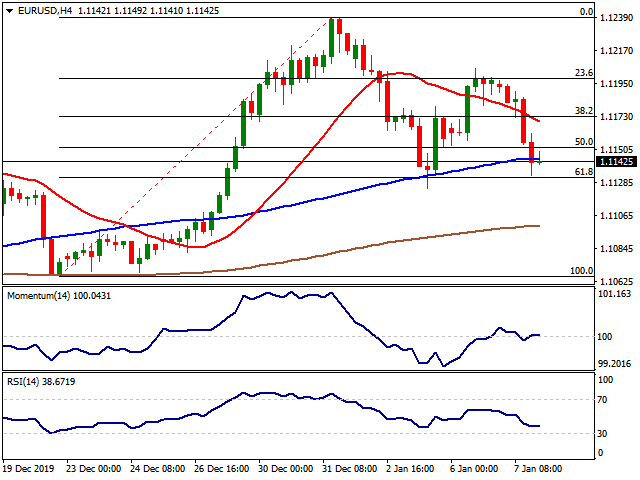640x480 pixels.
Task: Click the 30 Dec 00:00 time label
Action: tap(285, 468)
